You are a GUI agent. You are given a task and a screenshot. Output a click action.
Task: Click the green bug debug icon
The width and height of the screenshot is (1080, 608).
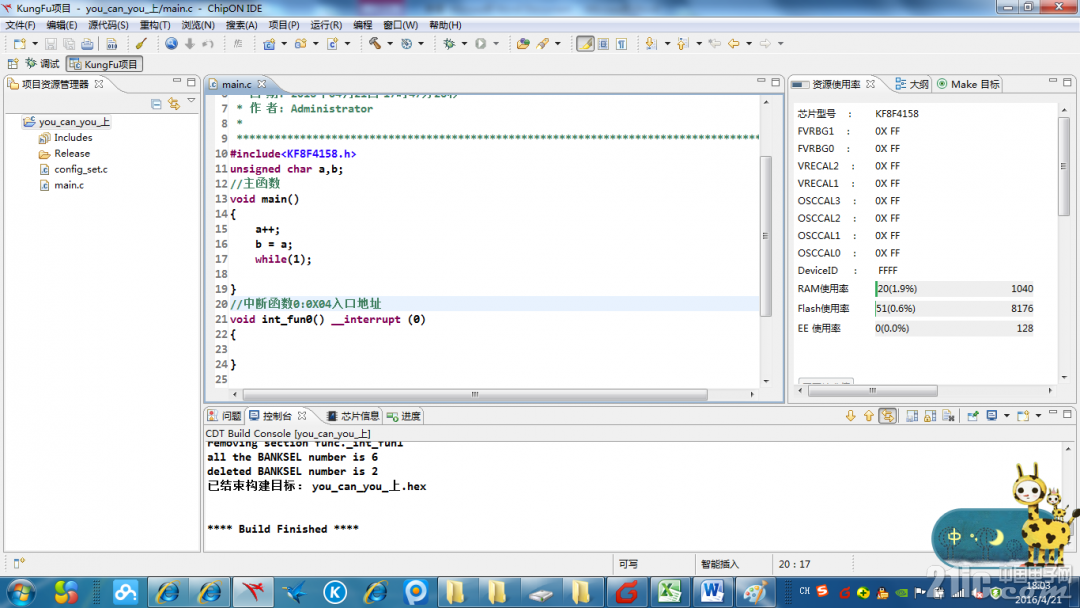click(449, 43)
